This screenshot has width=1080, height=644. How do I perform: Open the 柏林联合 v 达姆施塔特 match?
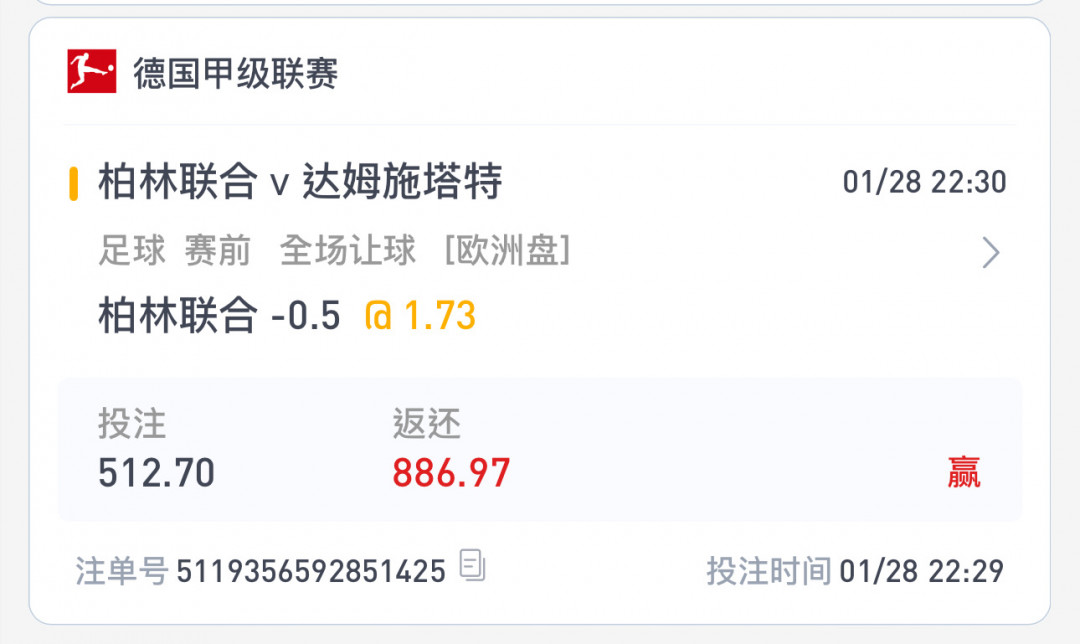tap(300, 182)
